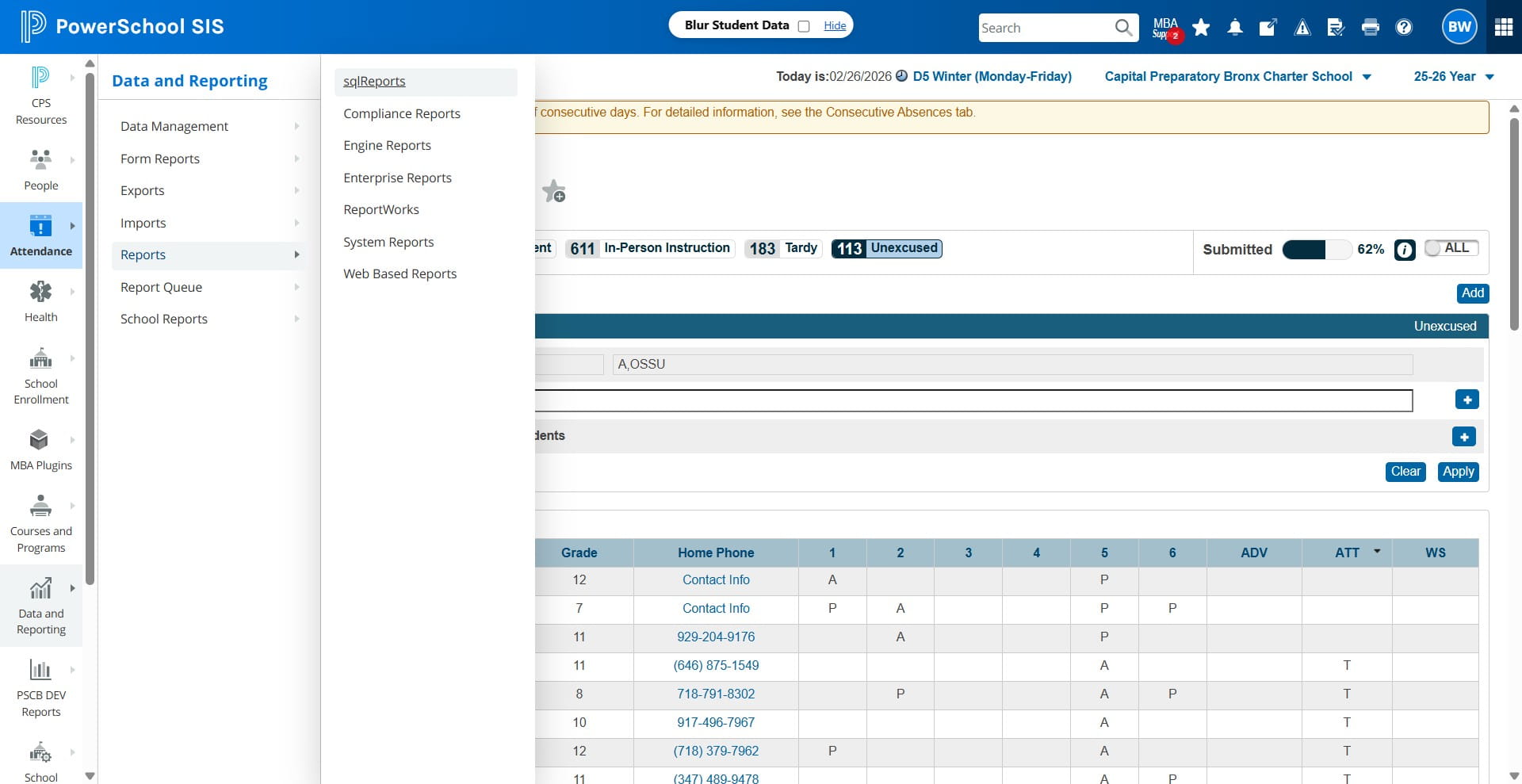
Task: Click the Apply button
Action: point(1458,472)
